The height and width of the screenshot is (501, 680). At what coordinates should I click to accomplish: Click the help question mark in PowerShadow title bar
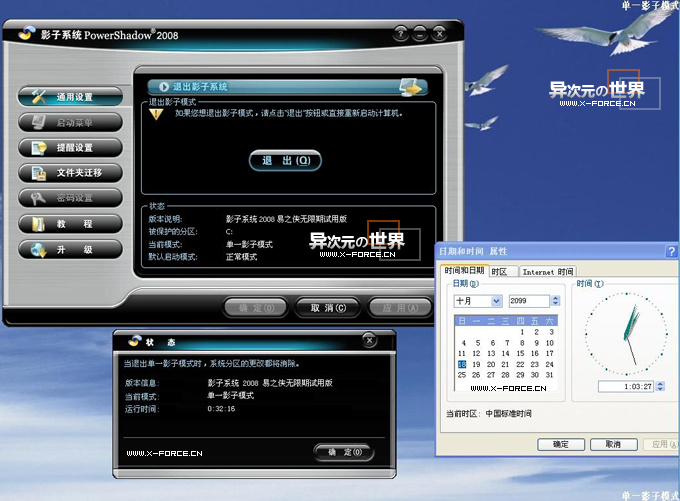[400, 33]
